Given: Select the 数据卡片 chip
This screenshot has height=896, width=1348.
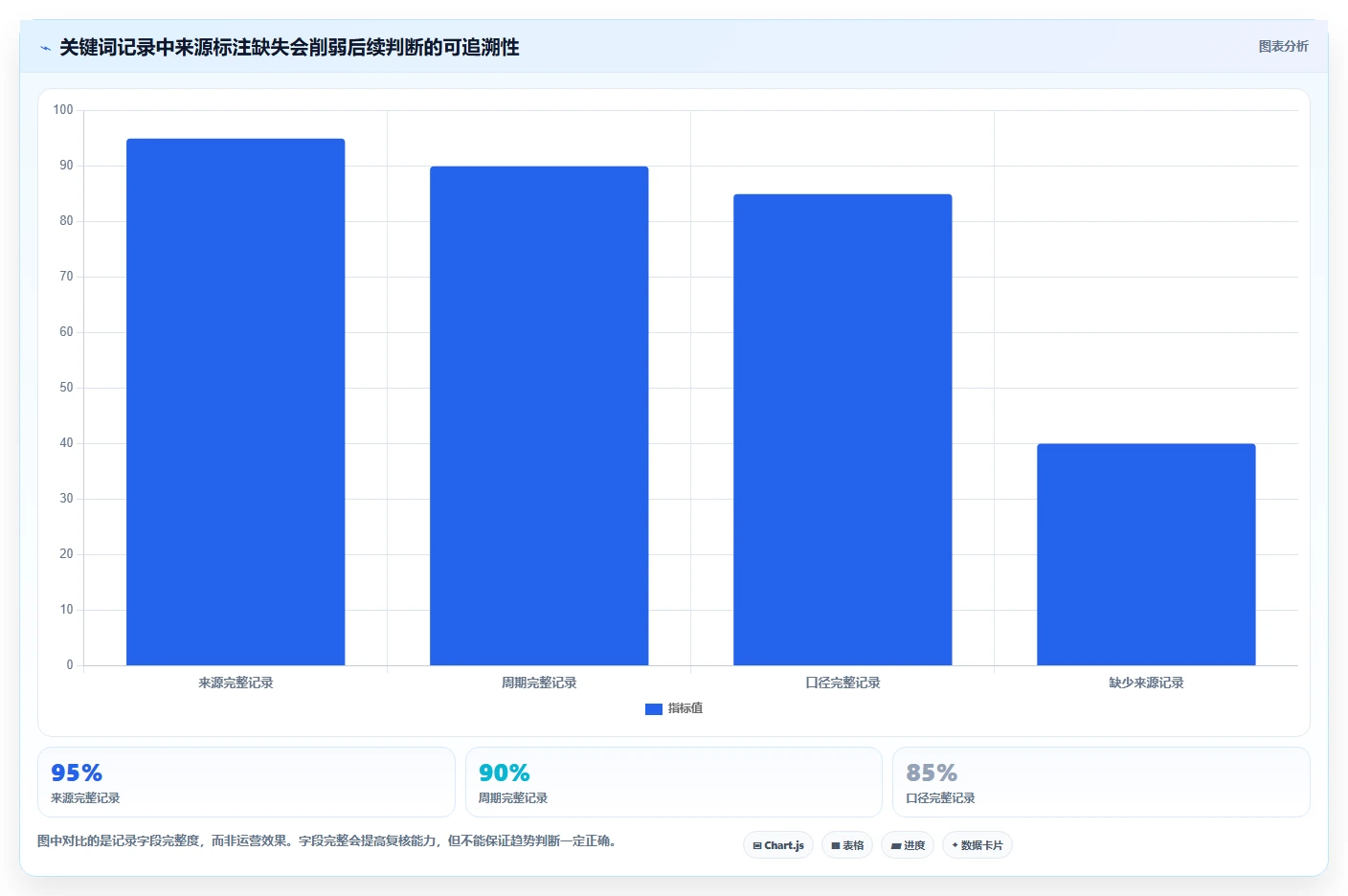Looking at the screenshot, I should click(977, 845).
